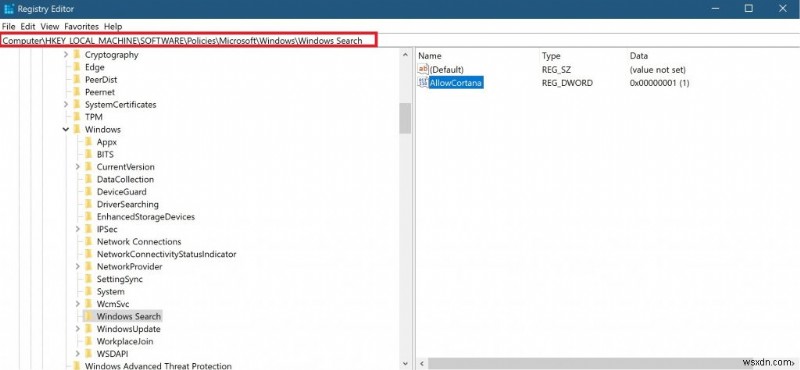This screenshot has width=800, height=370.
Task: Select the WorkplaceJoin key label
Action: (x=125, y=341)
